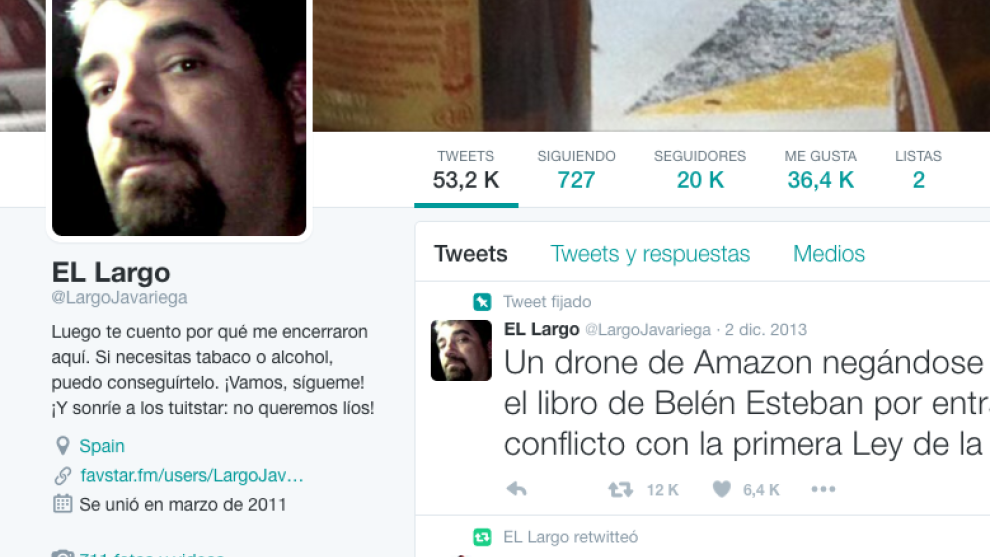Screen dimensions: 990x557
Task: Open the three-dots more options on tweet
Action: point(823,489)
